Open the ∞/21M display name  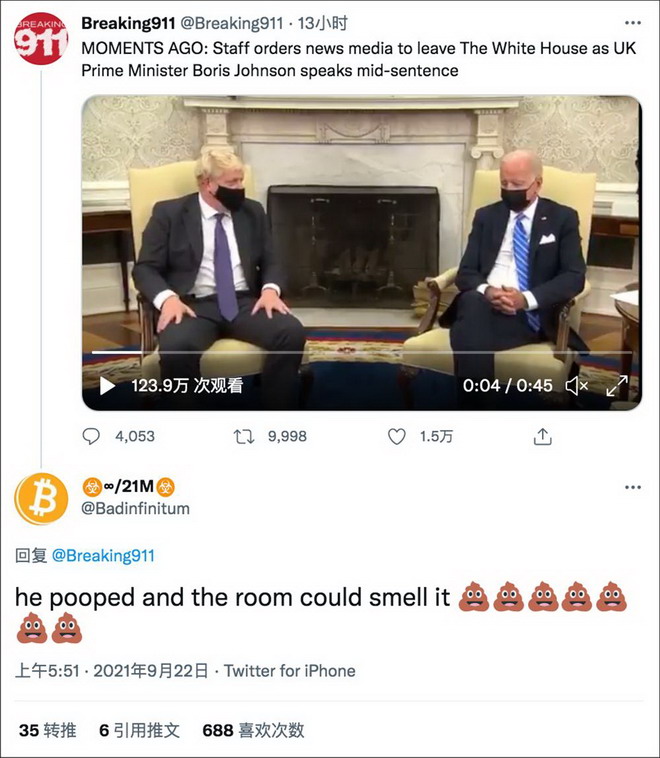129,487
